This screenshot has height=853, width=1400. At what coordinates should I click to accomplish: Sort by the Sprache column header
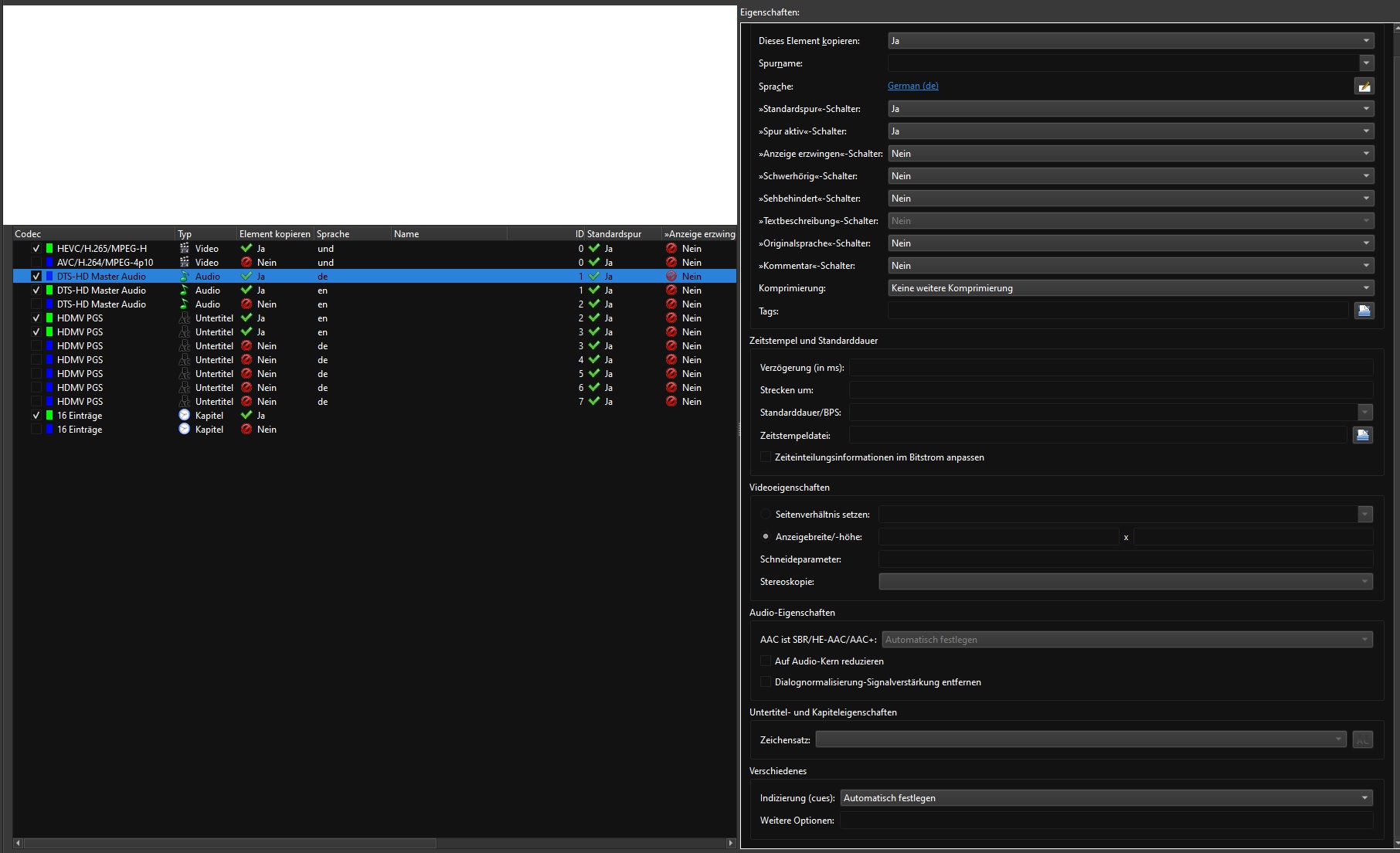352,234
